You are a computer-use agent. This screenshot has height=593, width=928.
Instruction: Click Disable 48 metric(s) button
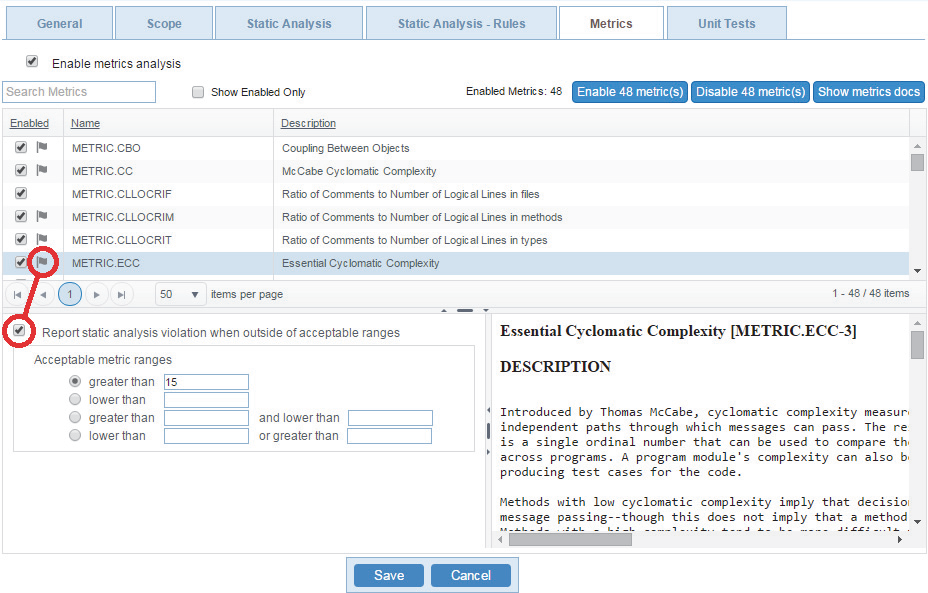point(750,92)
